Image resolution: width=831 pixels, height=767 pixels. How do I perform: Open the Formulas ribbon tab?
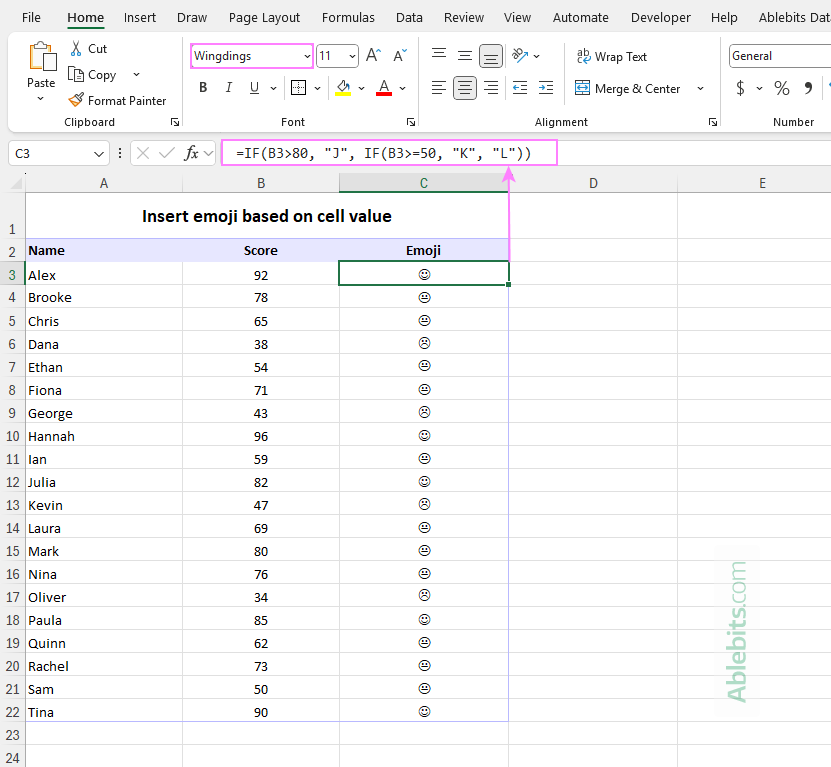tap(348, 17)
